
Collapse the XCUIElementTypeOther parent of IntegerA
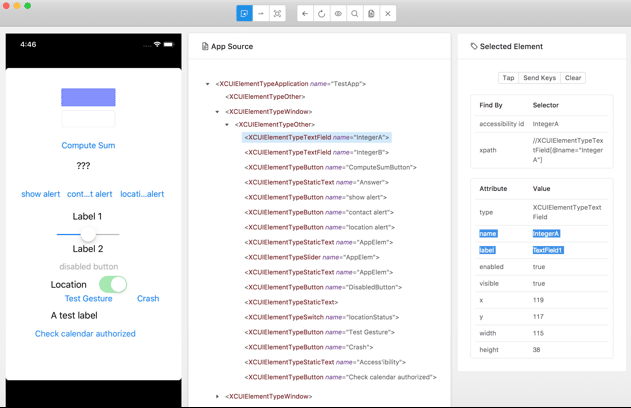[x=227, y=125]
